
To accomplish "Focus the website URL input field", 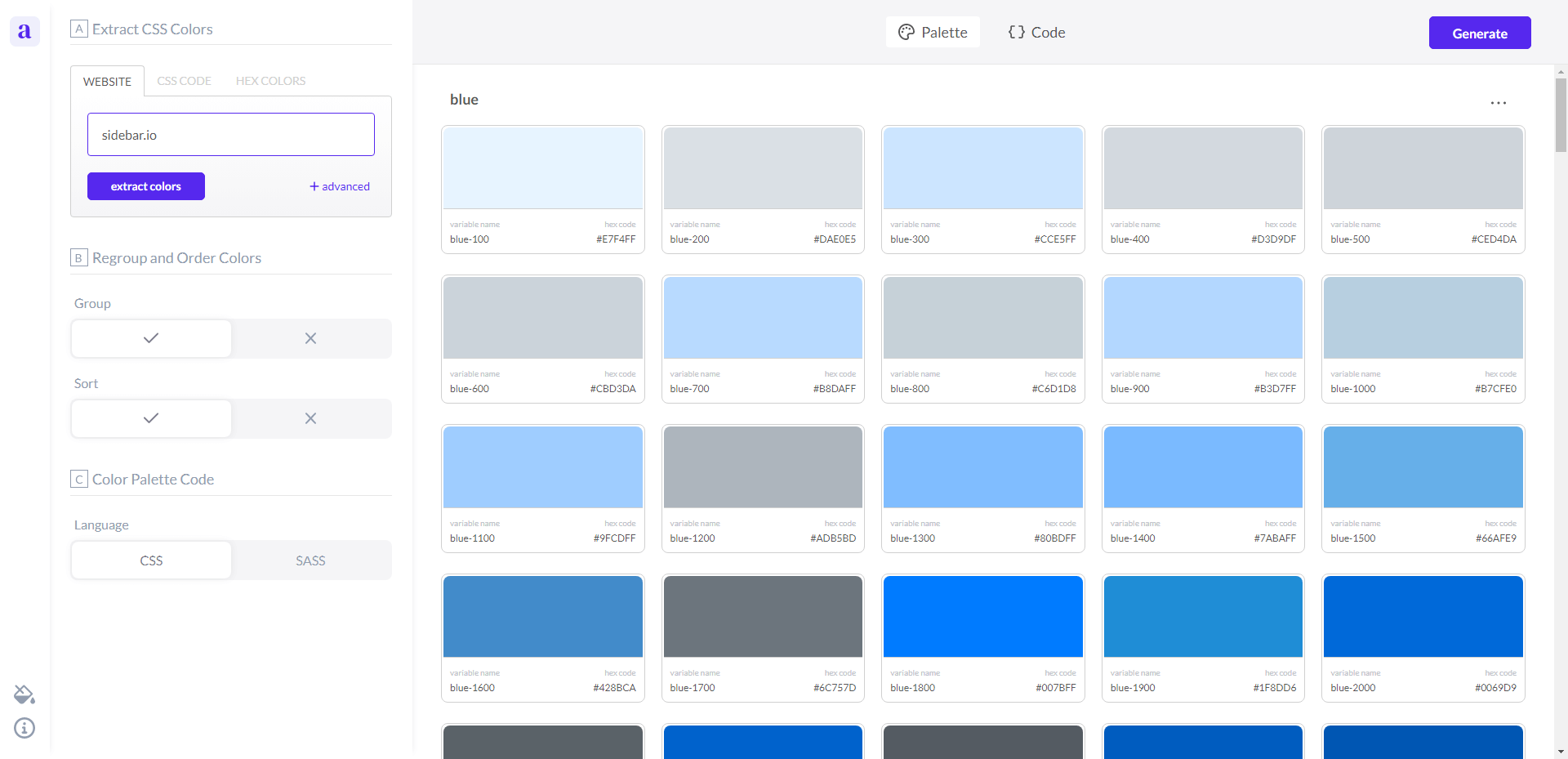I will click(231, 135).
